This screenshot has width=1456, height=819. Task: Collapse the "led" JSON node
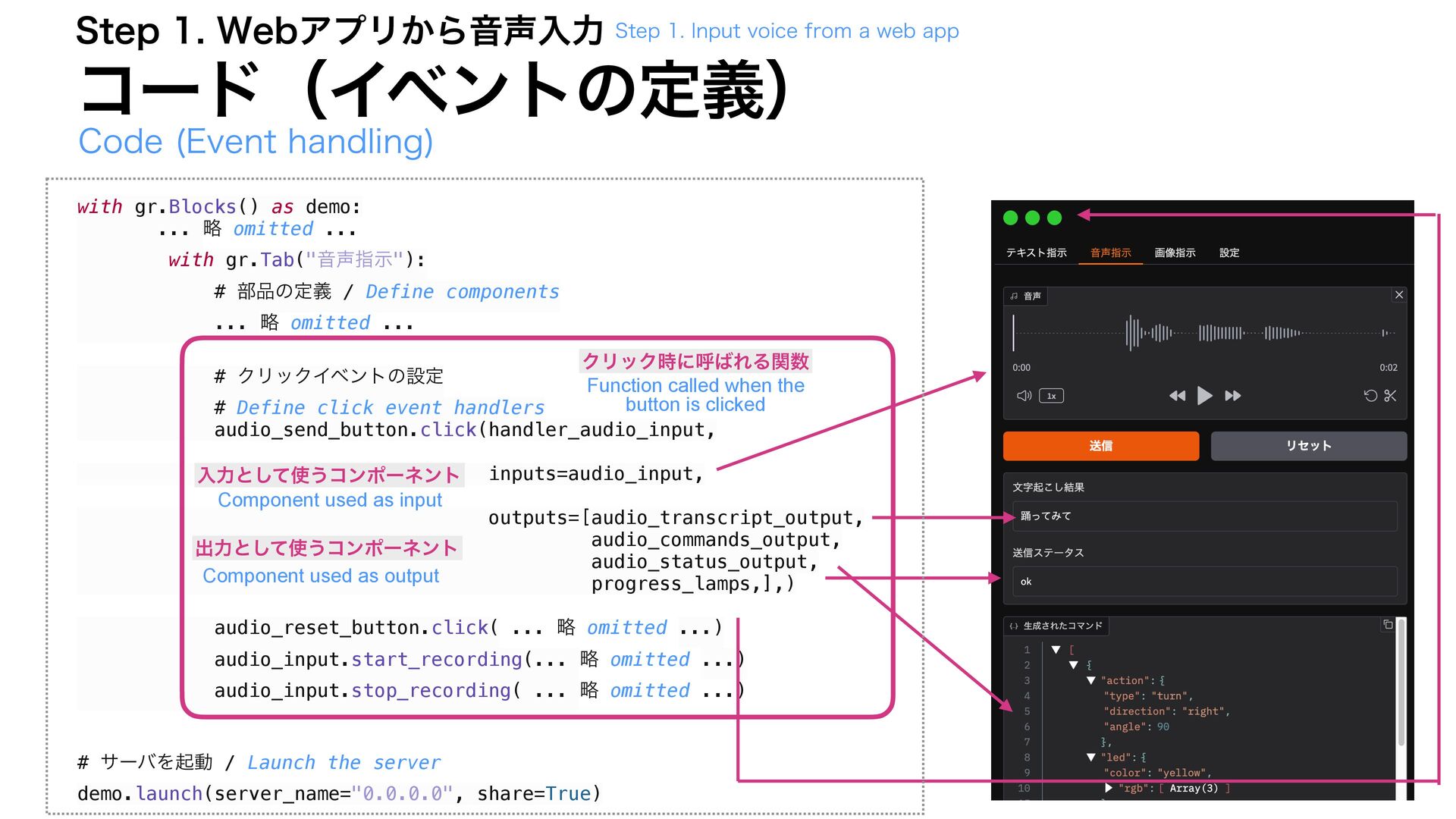pyautogui.click(x=1090, y=758)
